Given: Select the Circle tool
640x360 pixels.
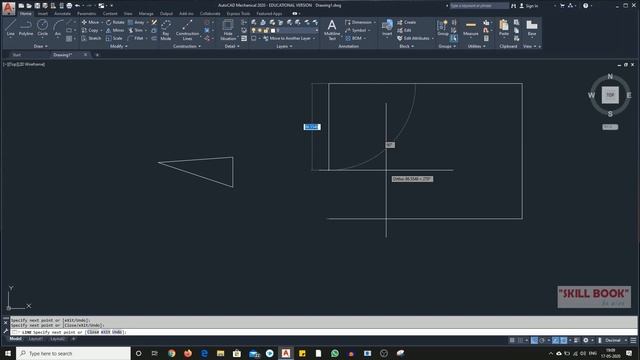Looking at the screenshot, I should click(42, 28).
